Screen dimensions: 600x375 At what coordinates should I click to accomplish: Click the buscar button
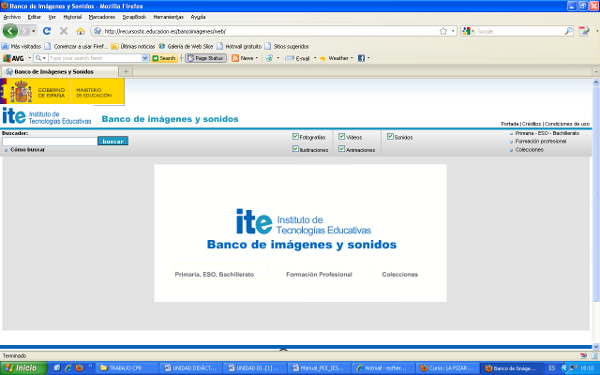113,141
